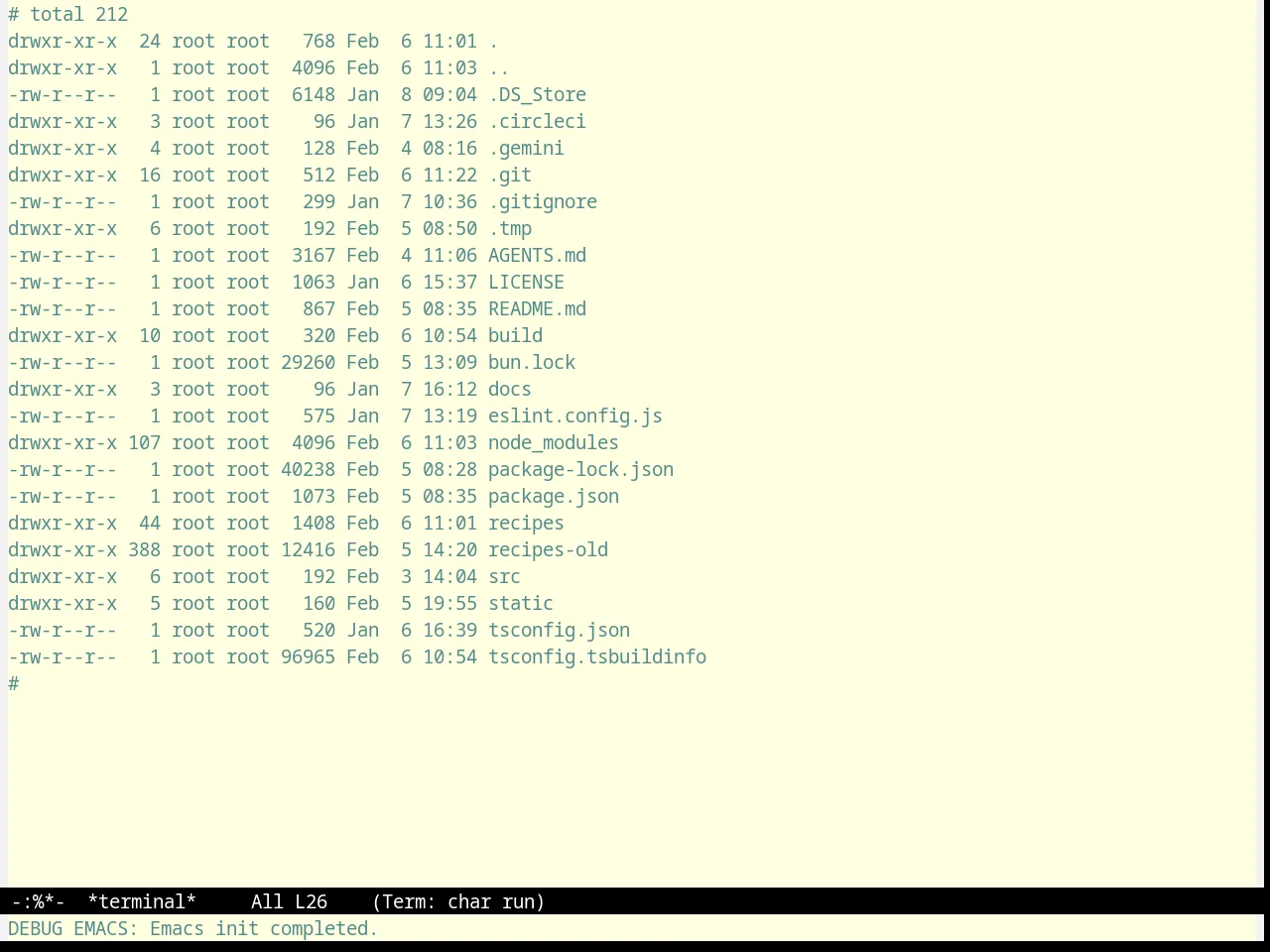Click the size 12416 of recipes-old

pyautogui.click(x=308, y=549)
